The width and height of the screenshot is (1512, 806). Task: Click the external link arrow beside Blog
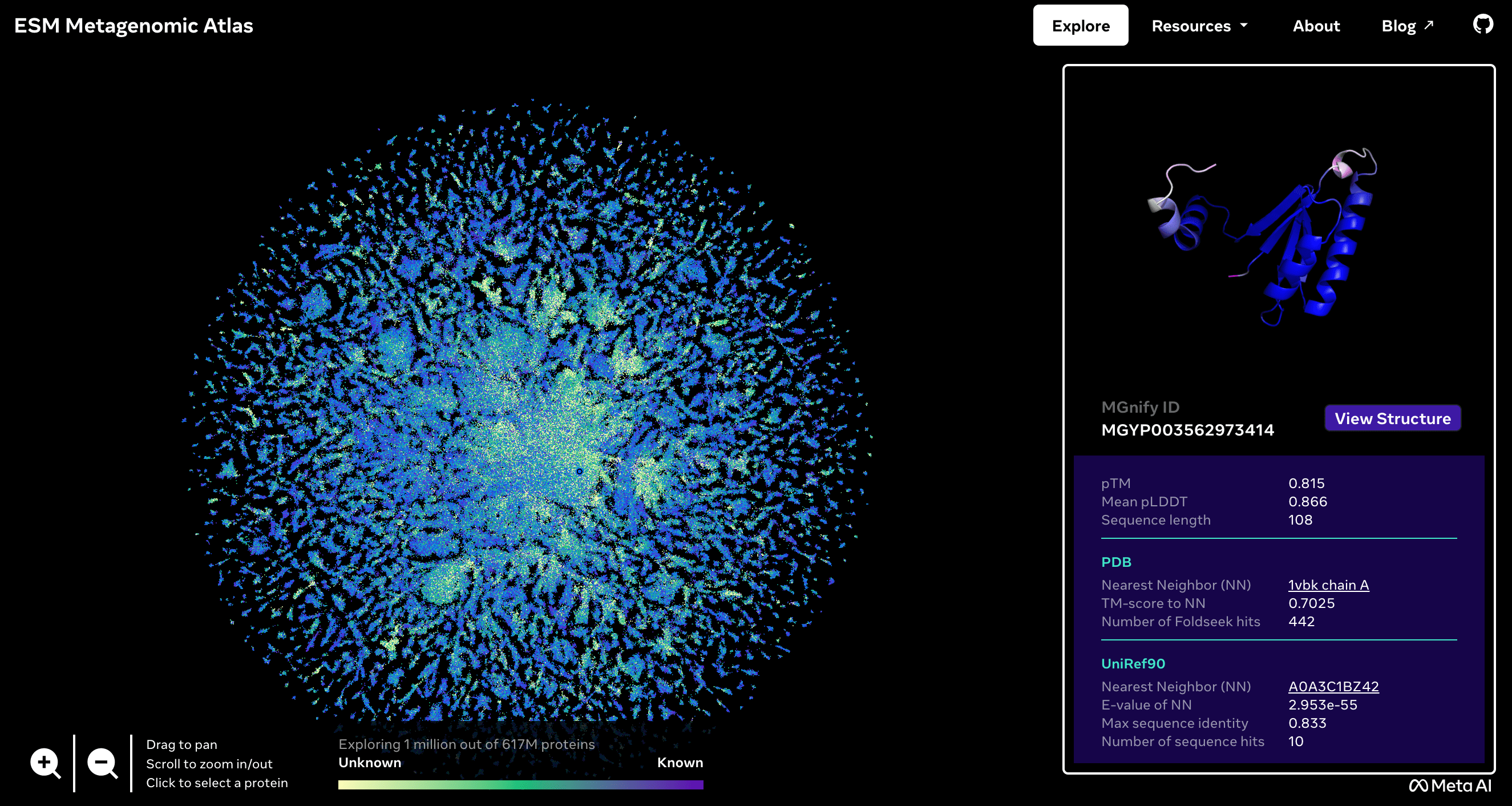point(1429,25)
